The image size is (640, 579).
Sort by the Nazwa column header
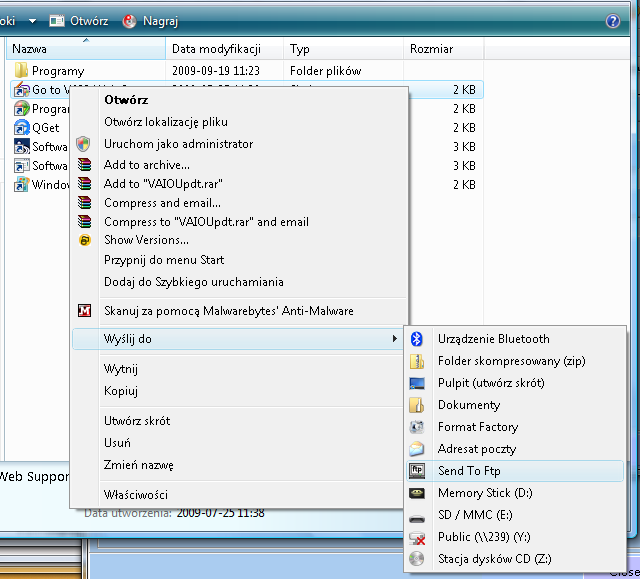(86, 49)
